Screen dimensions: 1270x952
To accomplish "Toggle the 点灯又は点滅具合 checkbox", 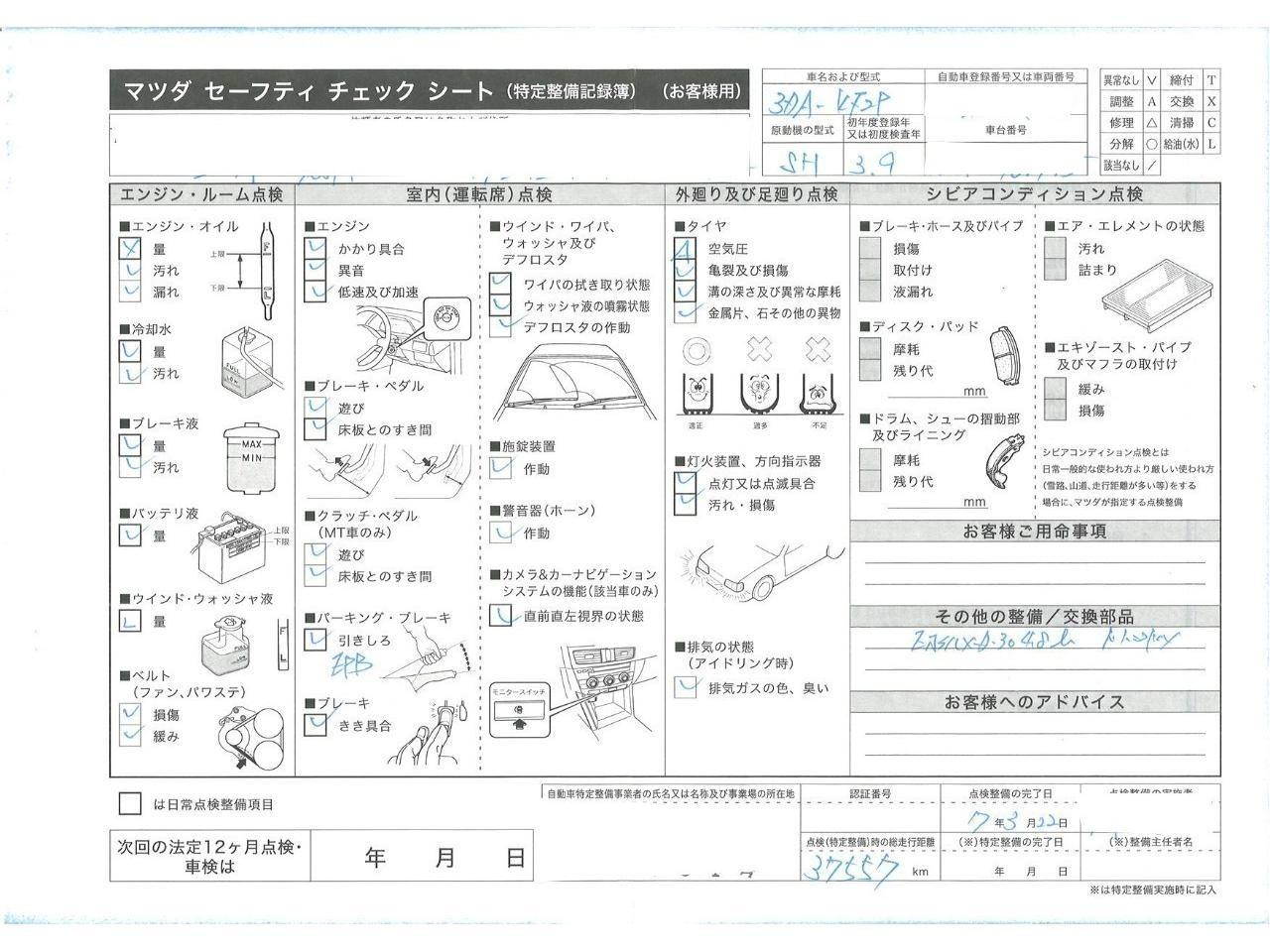I will 685,483.
